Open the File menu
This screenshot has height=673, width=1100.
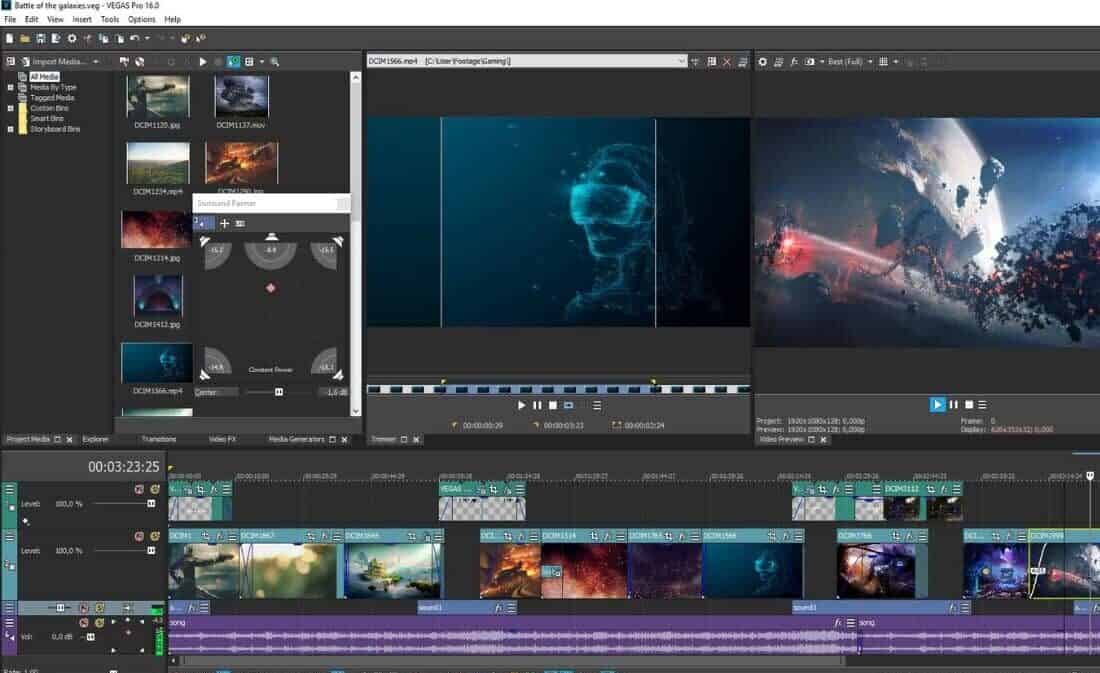10,20
